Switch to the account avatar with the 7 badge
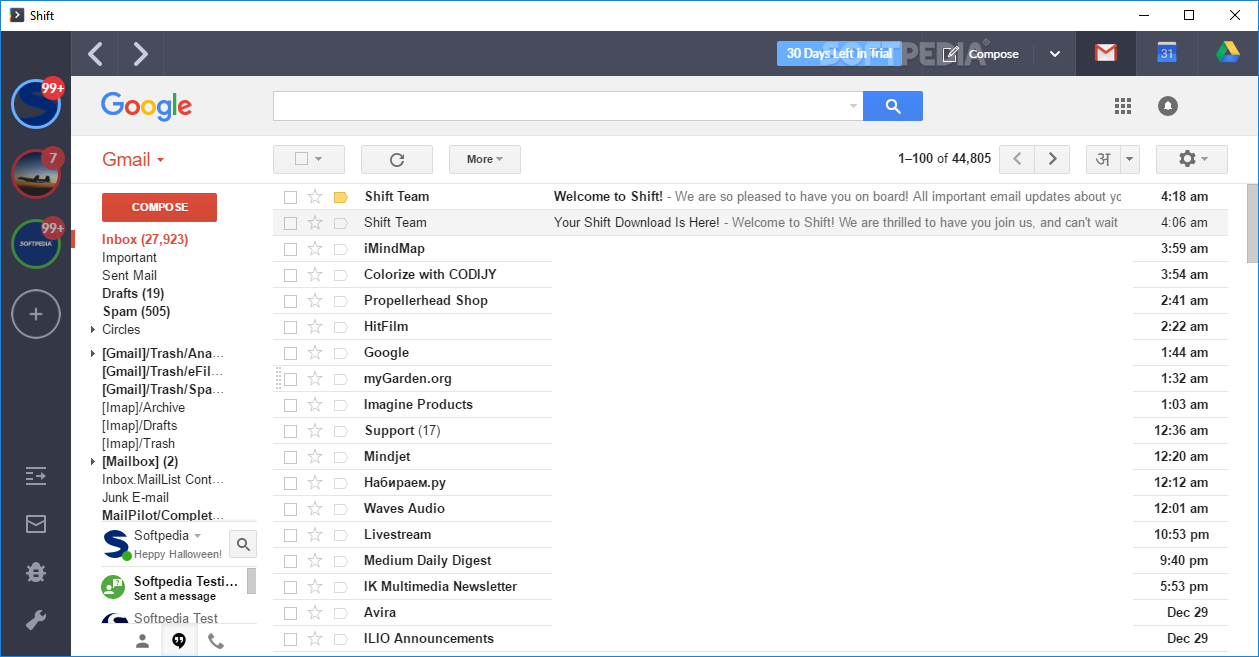This screenshot has width=1259, height=657. click(x=36, y=174)
